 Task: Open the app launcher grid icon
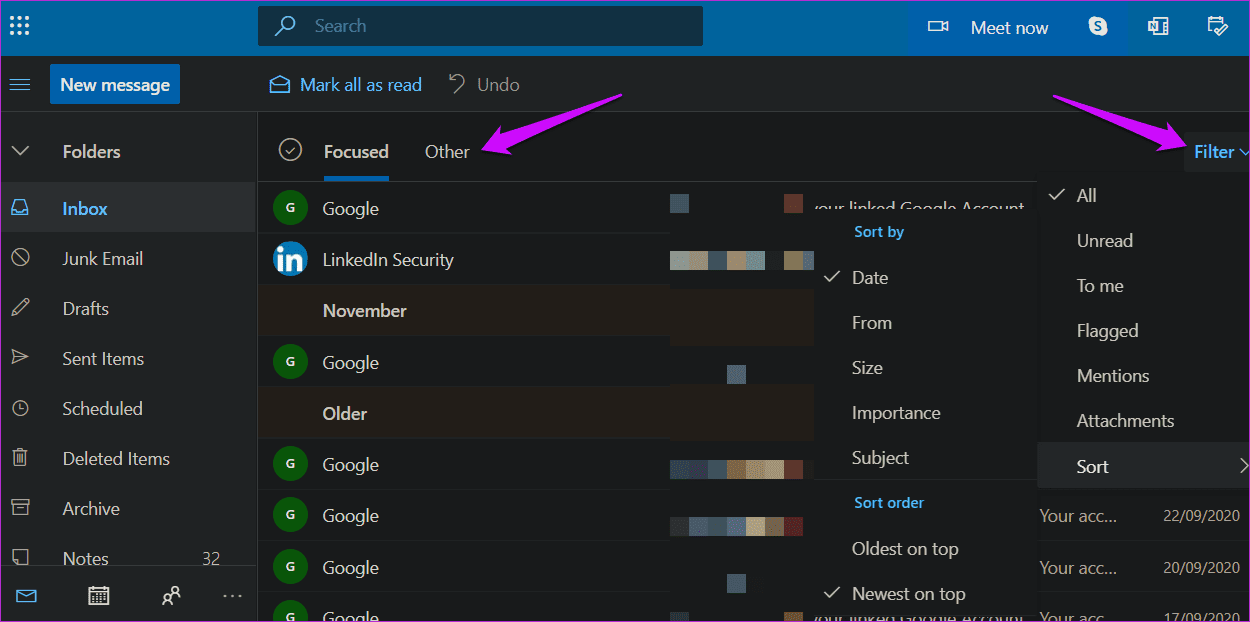(x=19, y=26)
